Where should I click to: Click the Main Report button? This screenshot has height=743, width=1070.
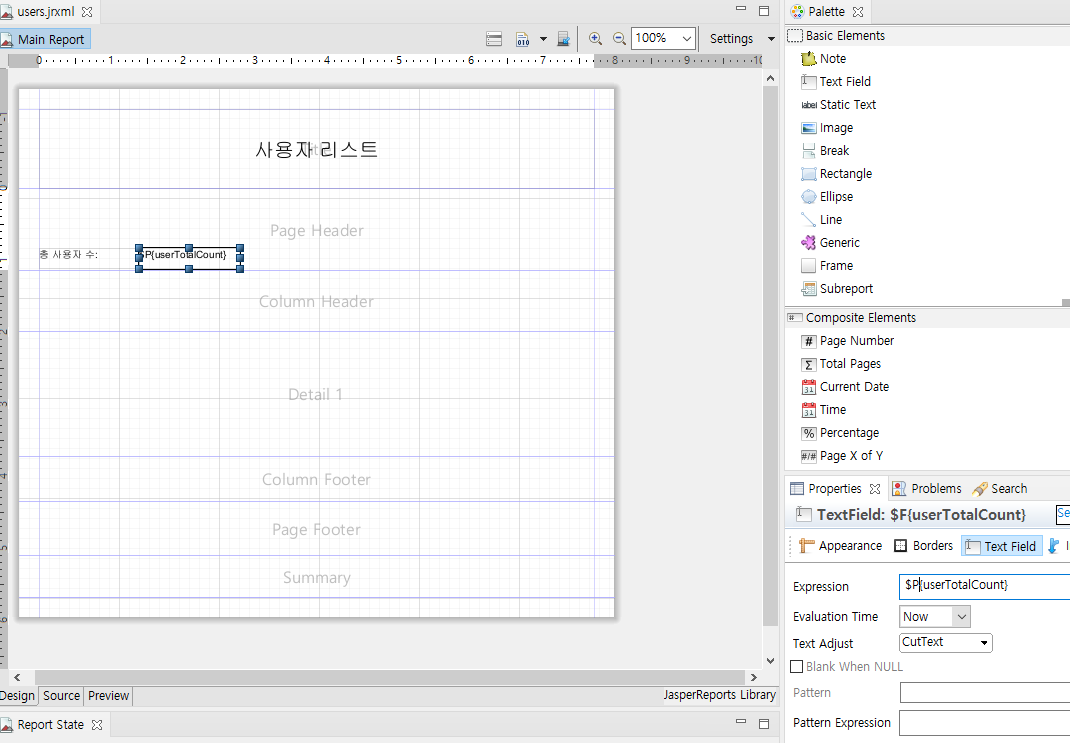click(45, 40)
